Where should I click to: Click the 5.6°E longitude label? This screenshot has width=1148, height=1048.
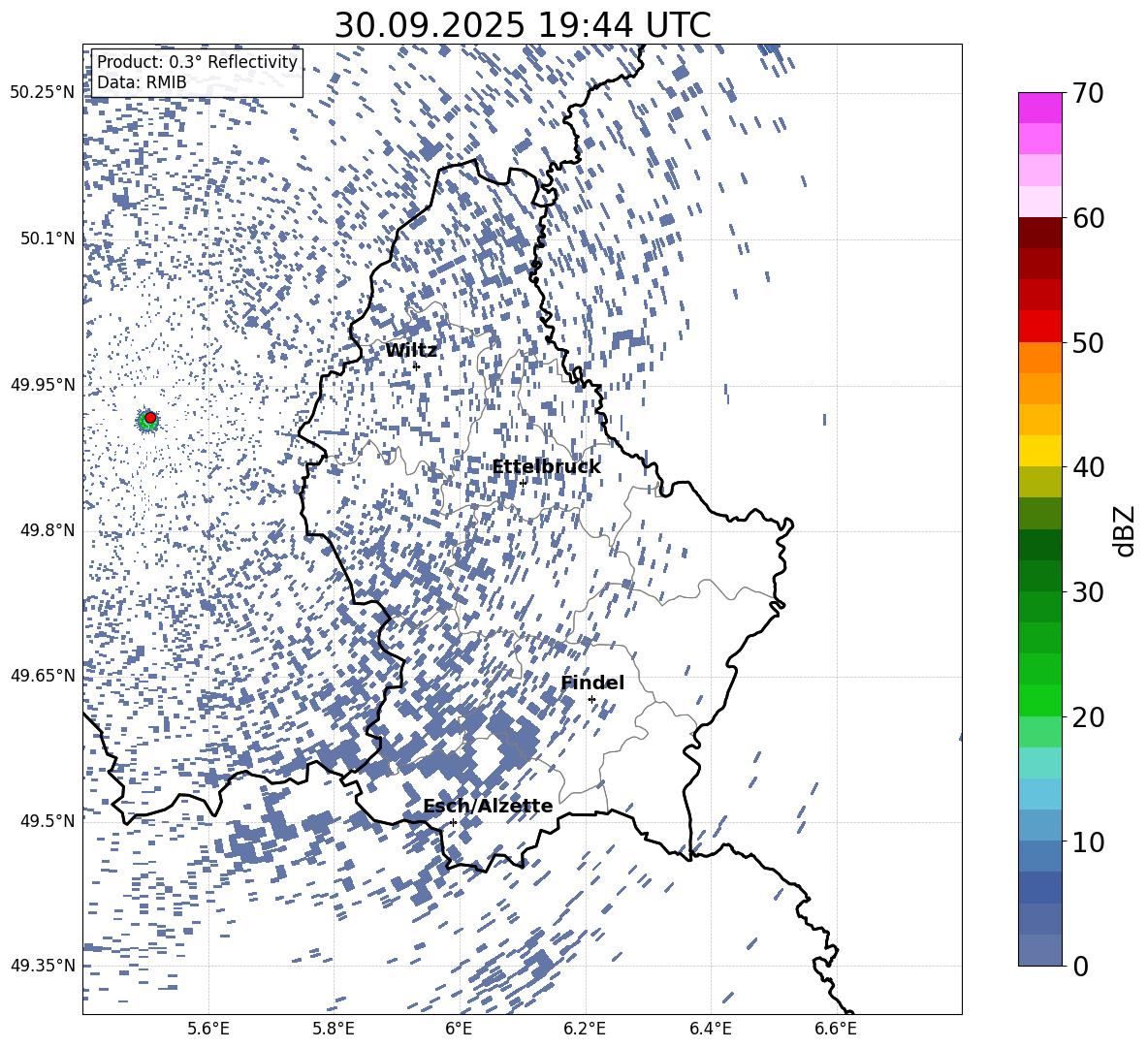208,1029
